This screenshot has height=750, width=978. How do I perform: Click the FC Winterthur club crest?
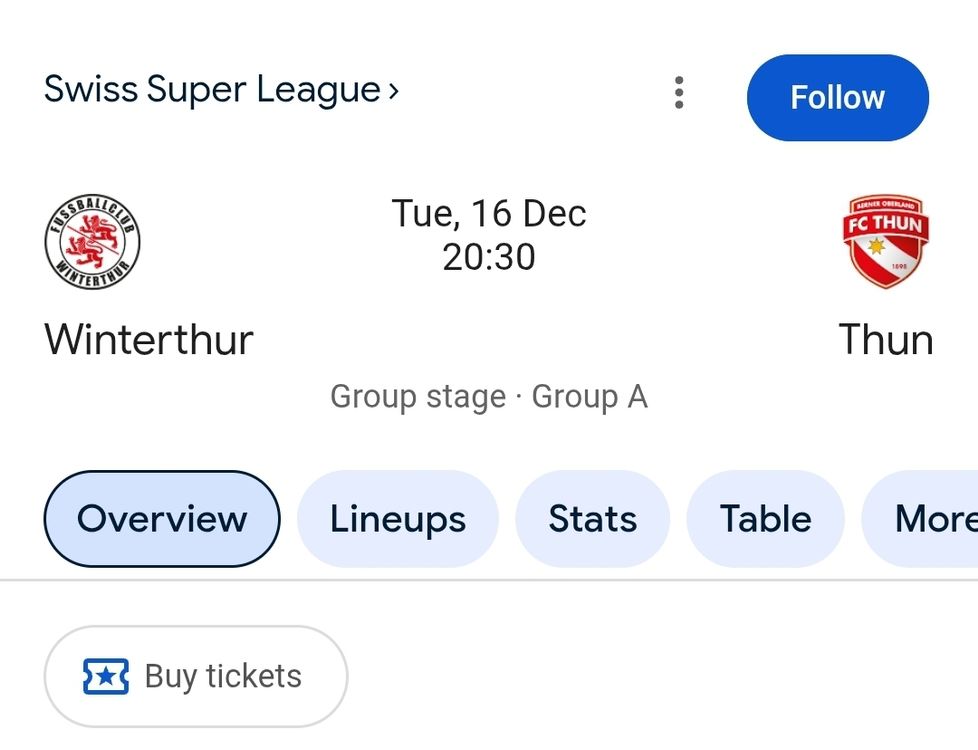93,243
